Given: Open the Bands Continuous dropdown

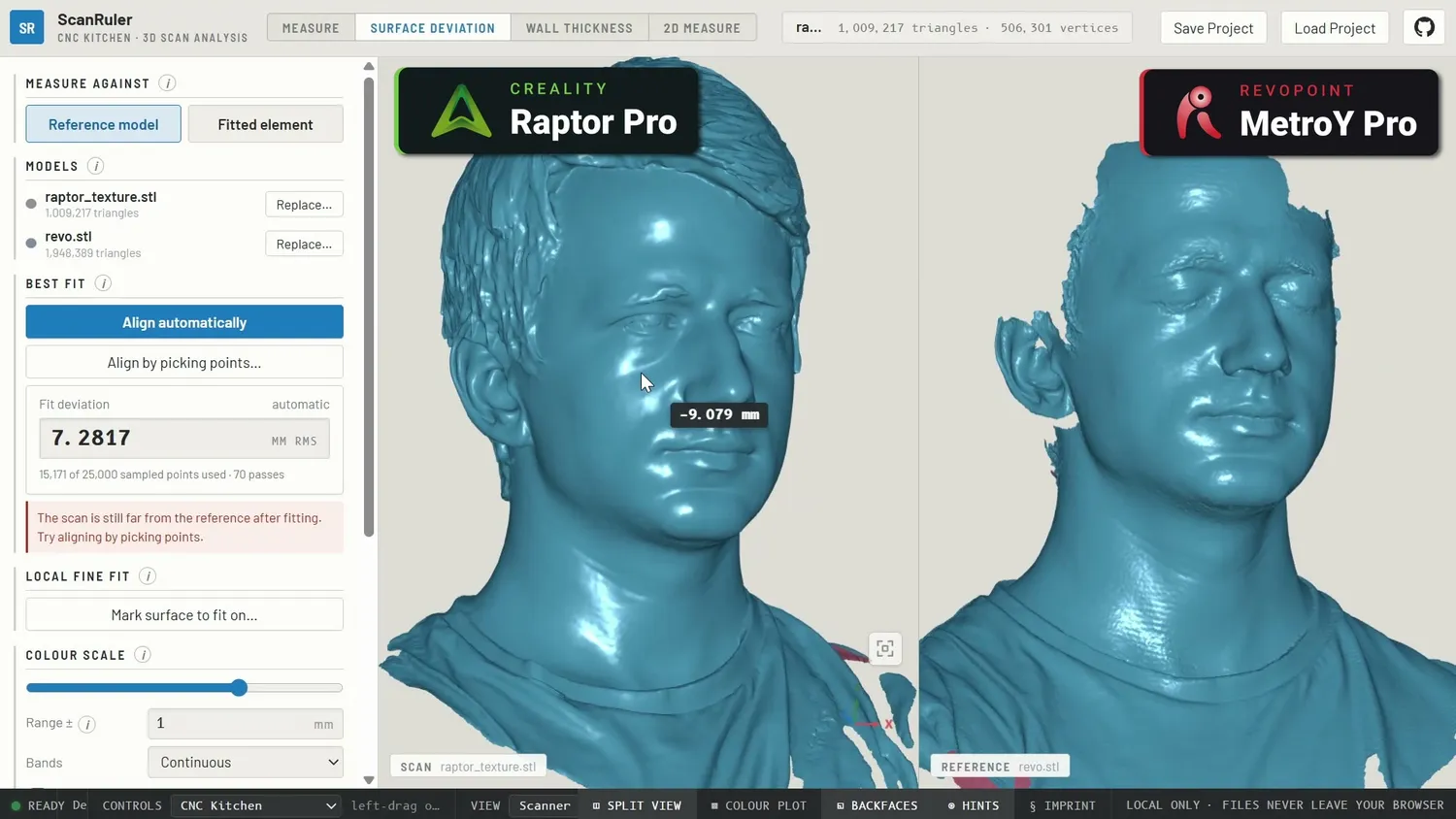Looking at the screenshot, I should pyautogui.click(x=246, y=763).
